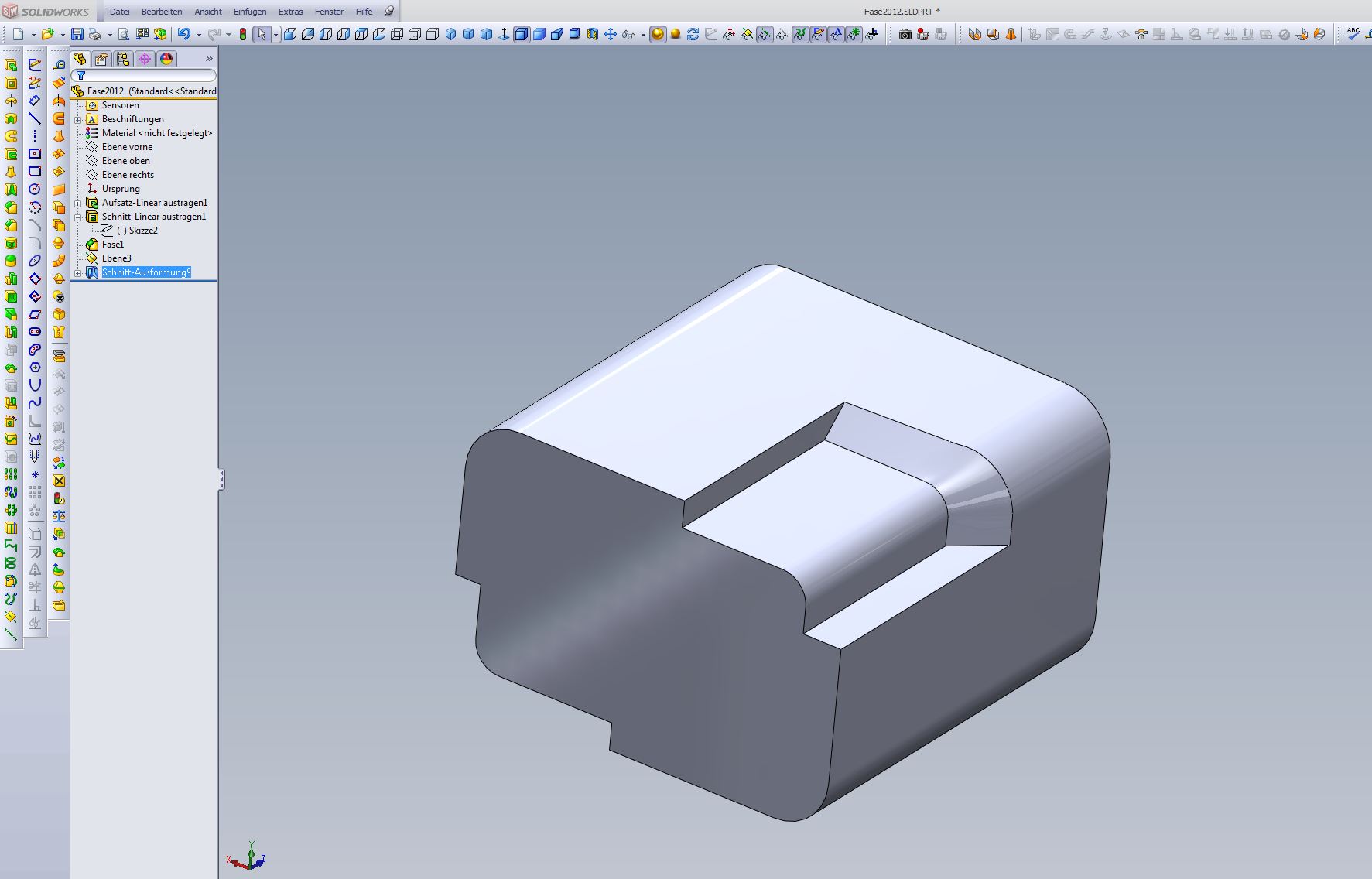Image resolution: width=1372 pixels, height=879 pixels.
Task: Toggle Shadows in Shaded Mode
Action: [x=575, y=34]
